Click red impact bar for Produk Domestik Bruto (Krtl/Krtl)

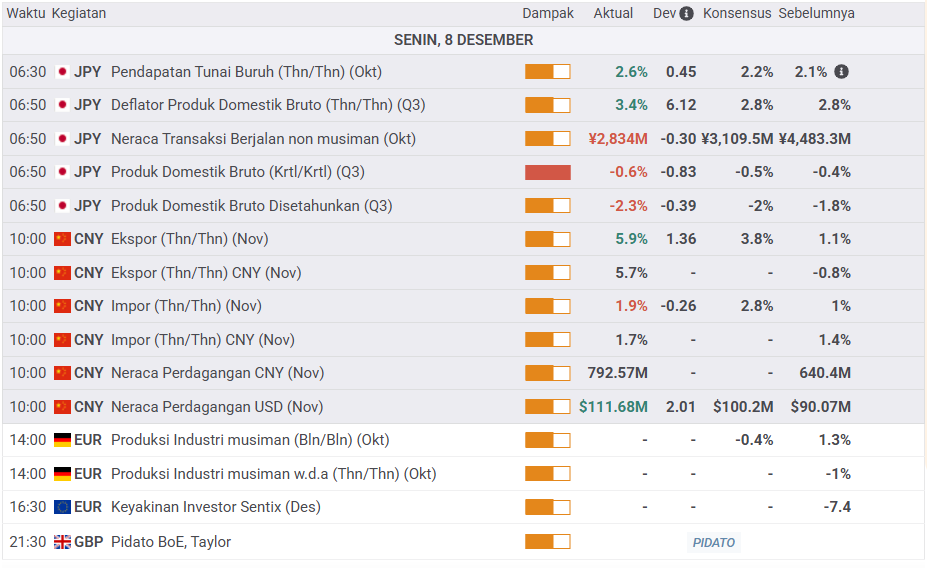pos(547,172)
